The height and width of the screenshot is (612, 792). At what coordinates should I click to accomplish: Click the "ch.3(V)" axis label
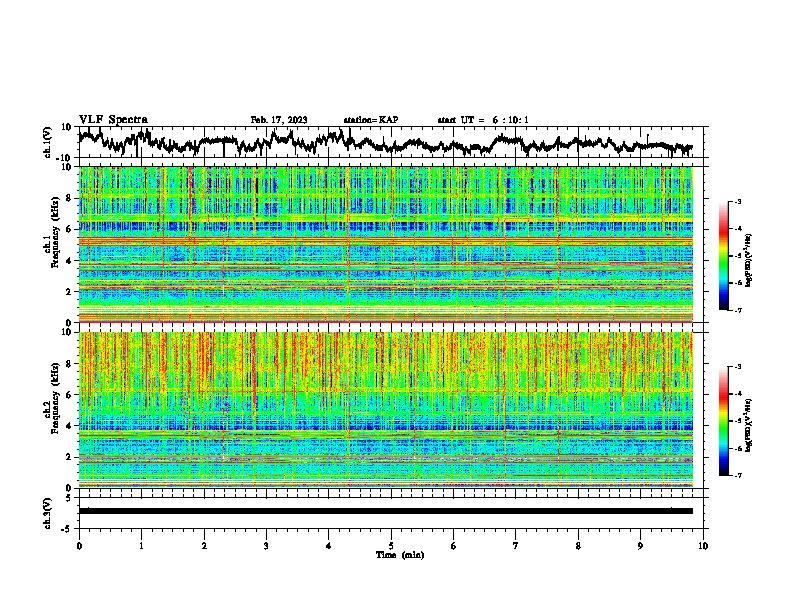click(x=47, y=514)
